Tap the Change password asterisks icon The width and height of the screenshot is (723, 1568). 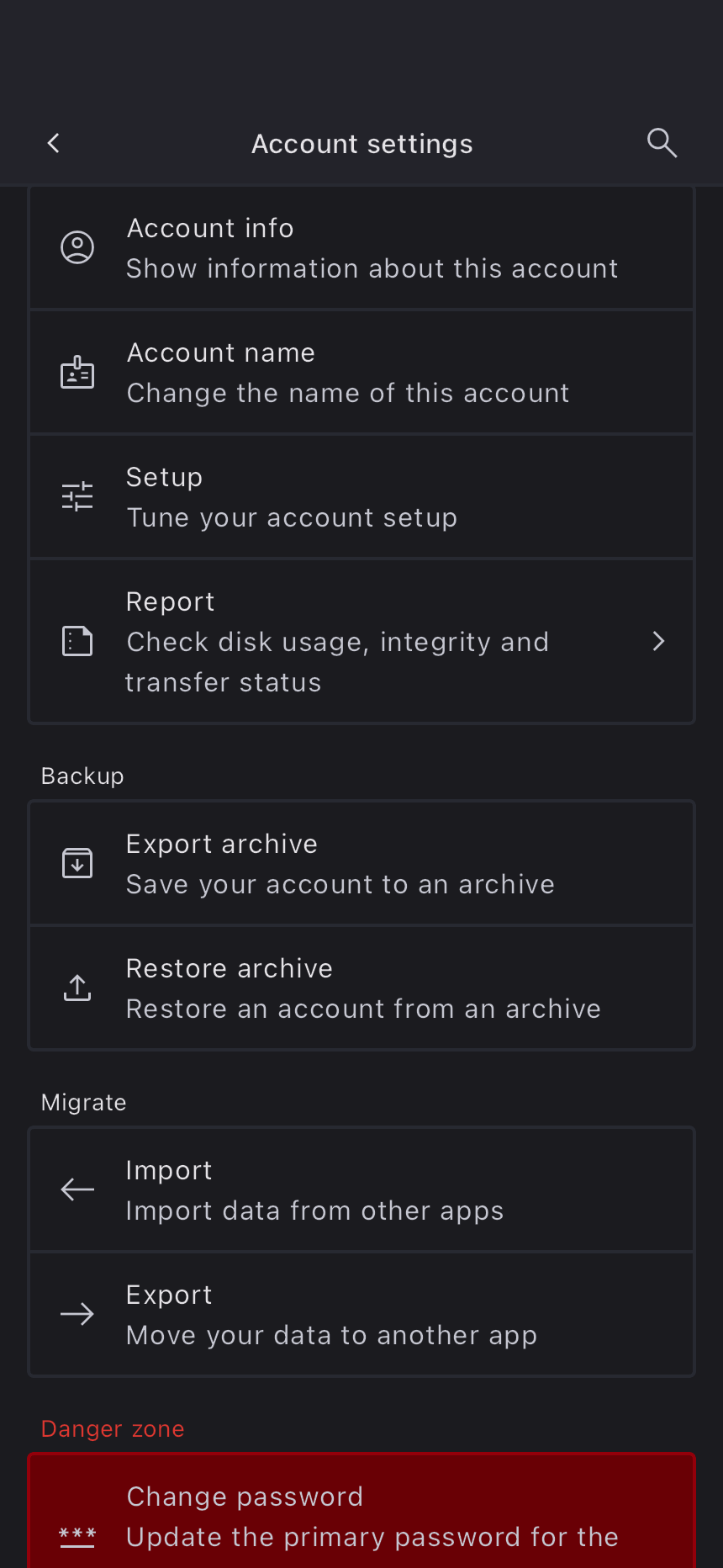click(x=77, y=1536)
